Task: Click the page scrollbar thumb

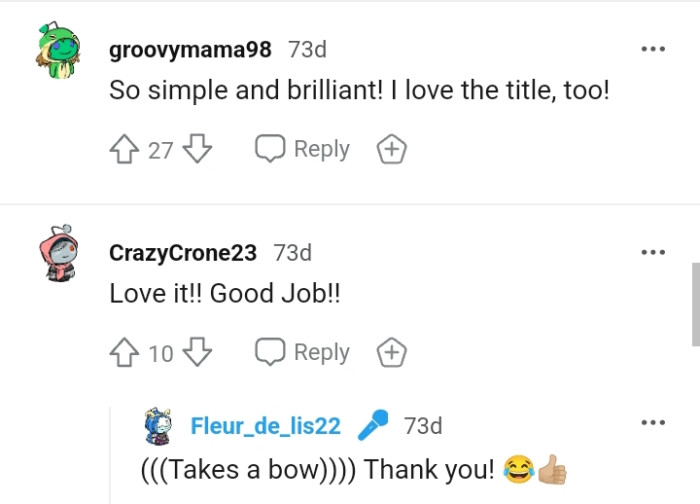Action: click(x=695, y=305)
